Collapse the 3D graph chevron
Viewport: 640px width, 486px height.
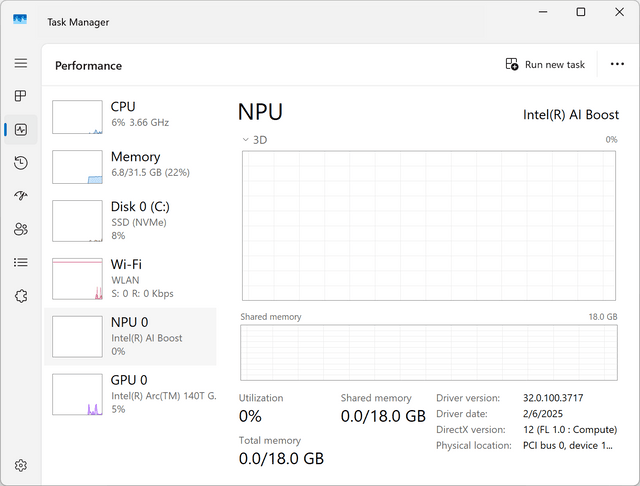point(245,140)
